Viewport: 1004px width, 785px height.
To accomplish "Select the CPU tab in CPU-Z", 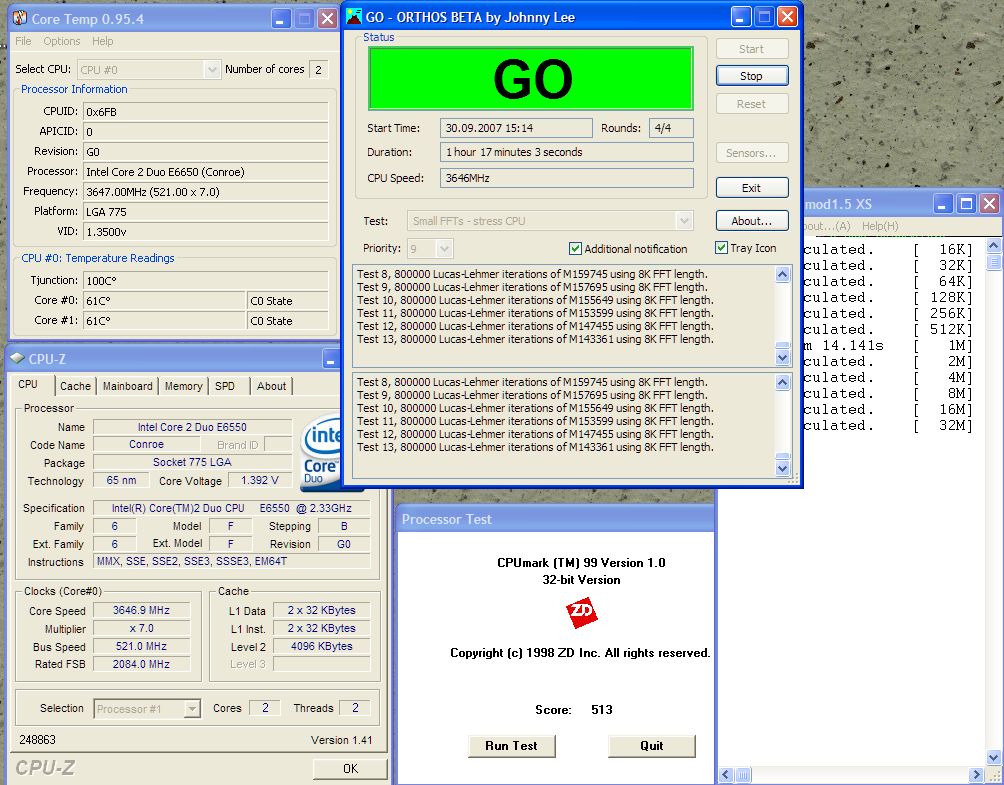I will [x=28, y=384].
